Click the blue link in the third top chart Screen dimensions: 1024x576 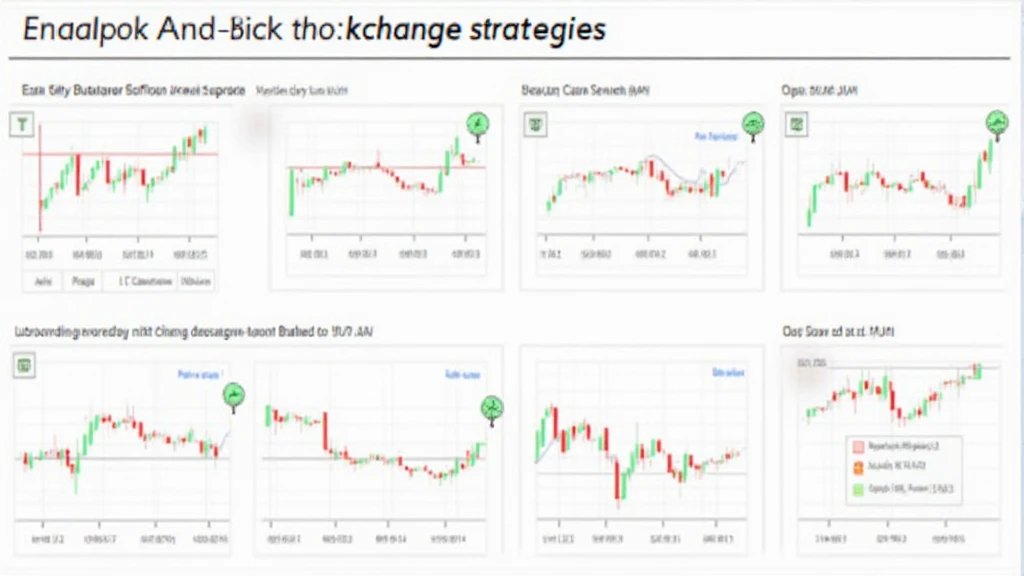coord(716,136)
